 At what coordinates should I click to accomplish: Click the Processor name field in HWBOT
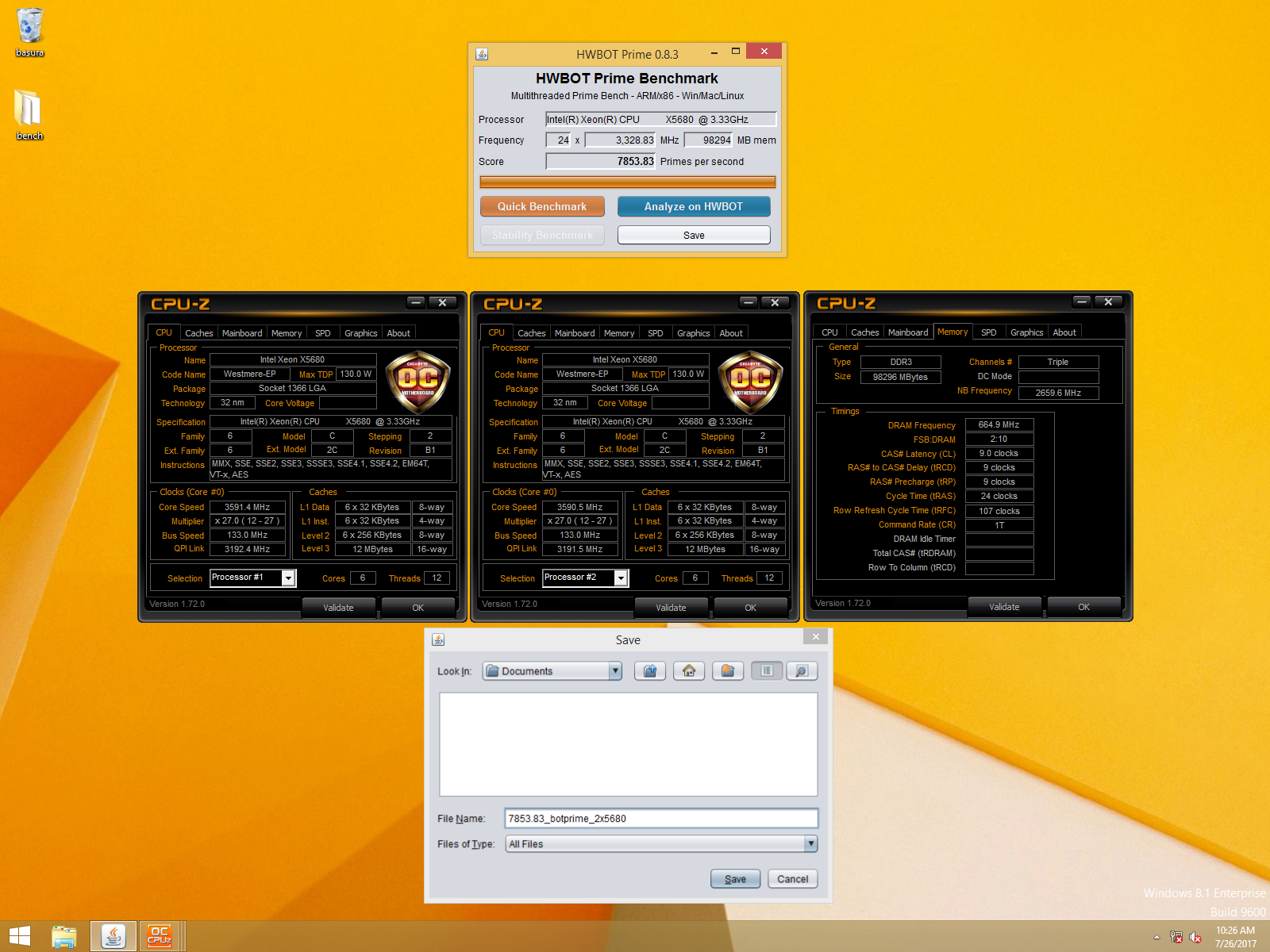660,119
